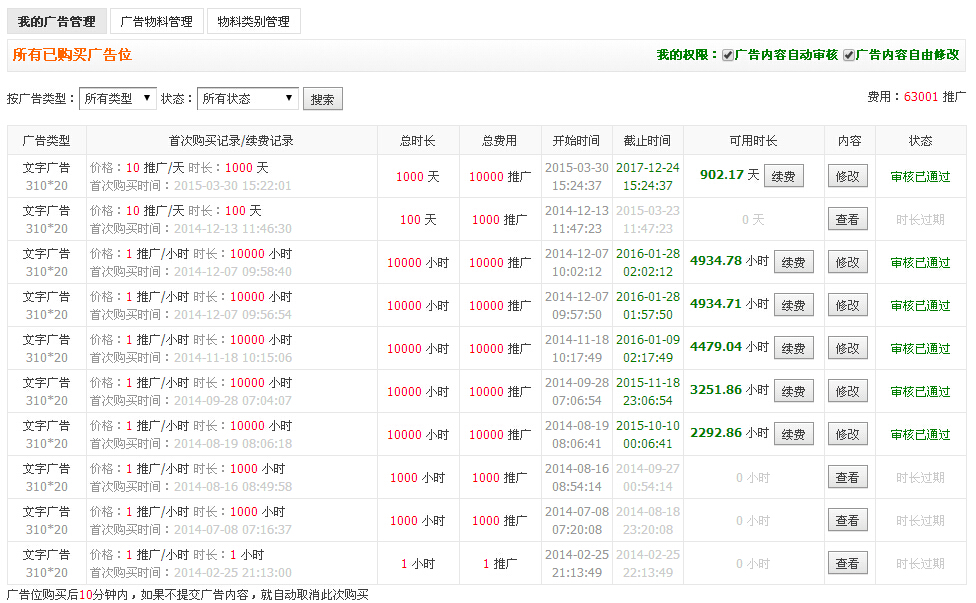
Task: Click the 审核已通过 status link
Action: click(x=922, y=175)
